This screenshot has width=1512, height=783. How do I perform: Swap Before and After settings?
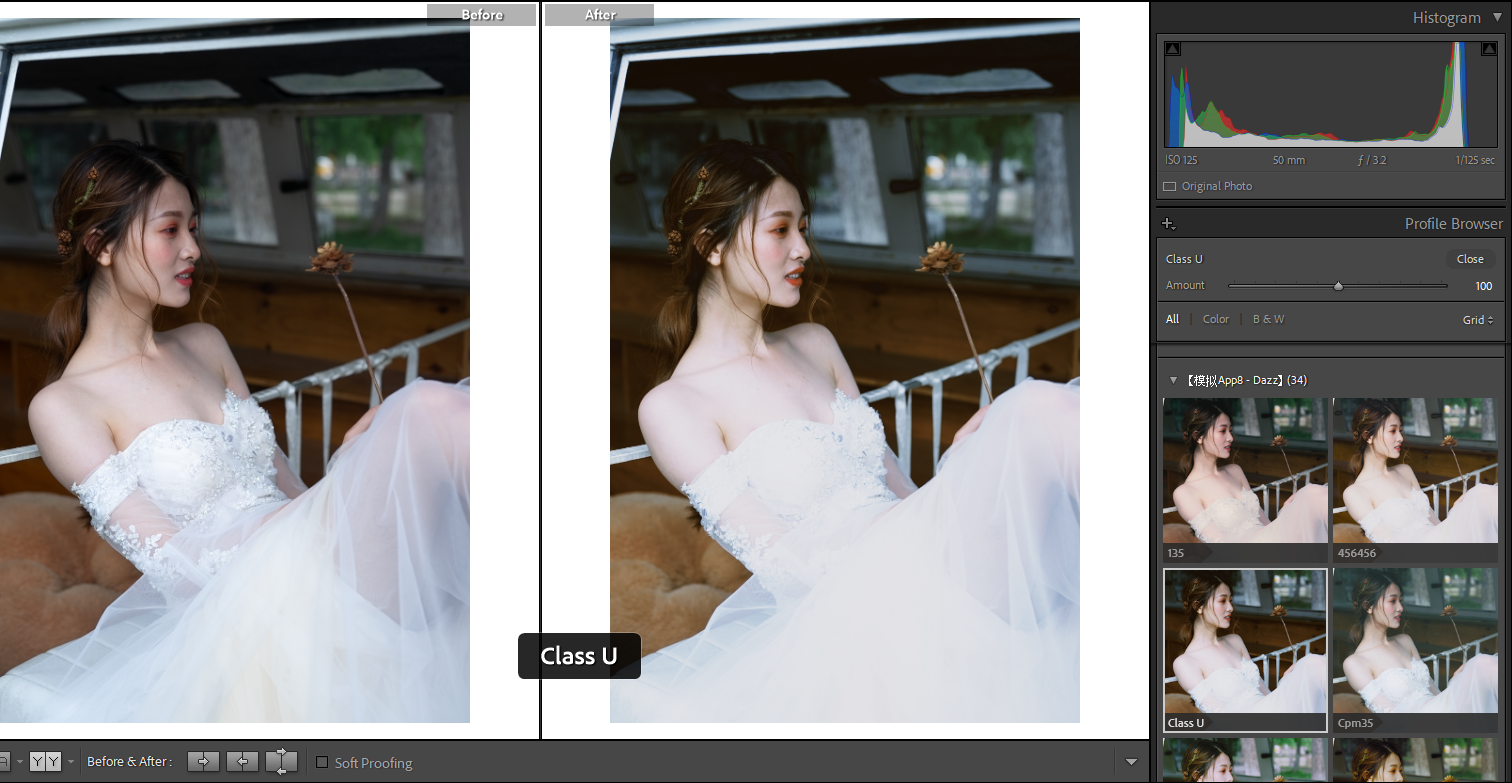click(281, 762)
